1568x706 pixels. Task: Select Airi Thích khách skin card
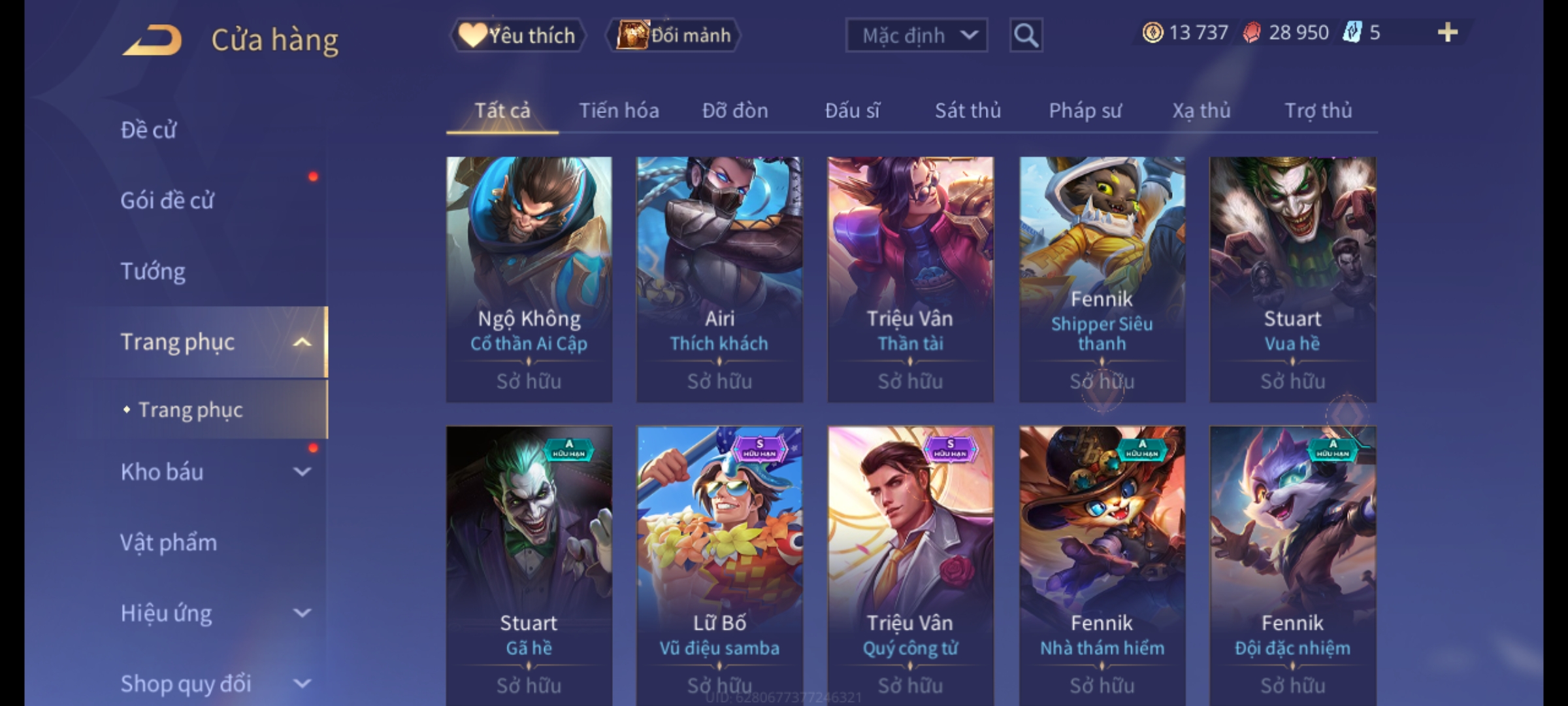[719, 279]
